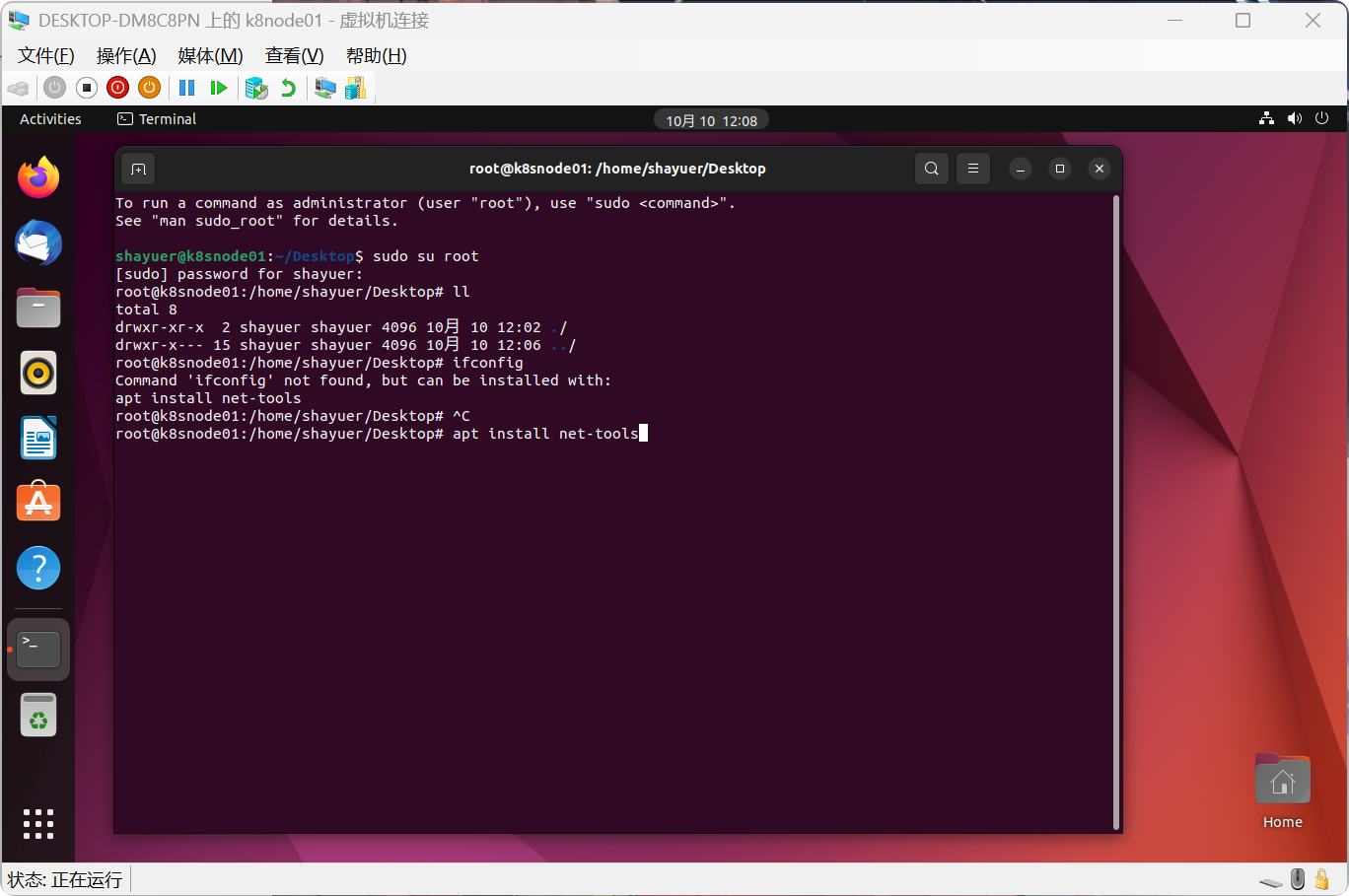The height and width of the screenshot is (896, 1349).
Task: Click the keyboard icon in status bar
Action: point(1271,881)
